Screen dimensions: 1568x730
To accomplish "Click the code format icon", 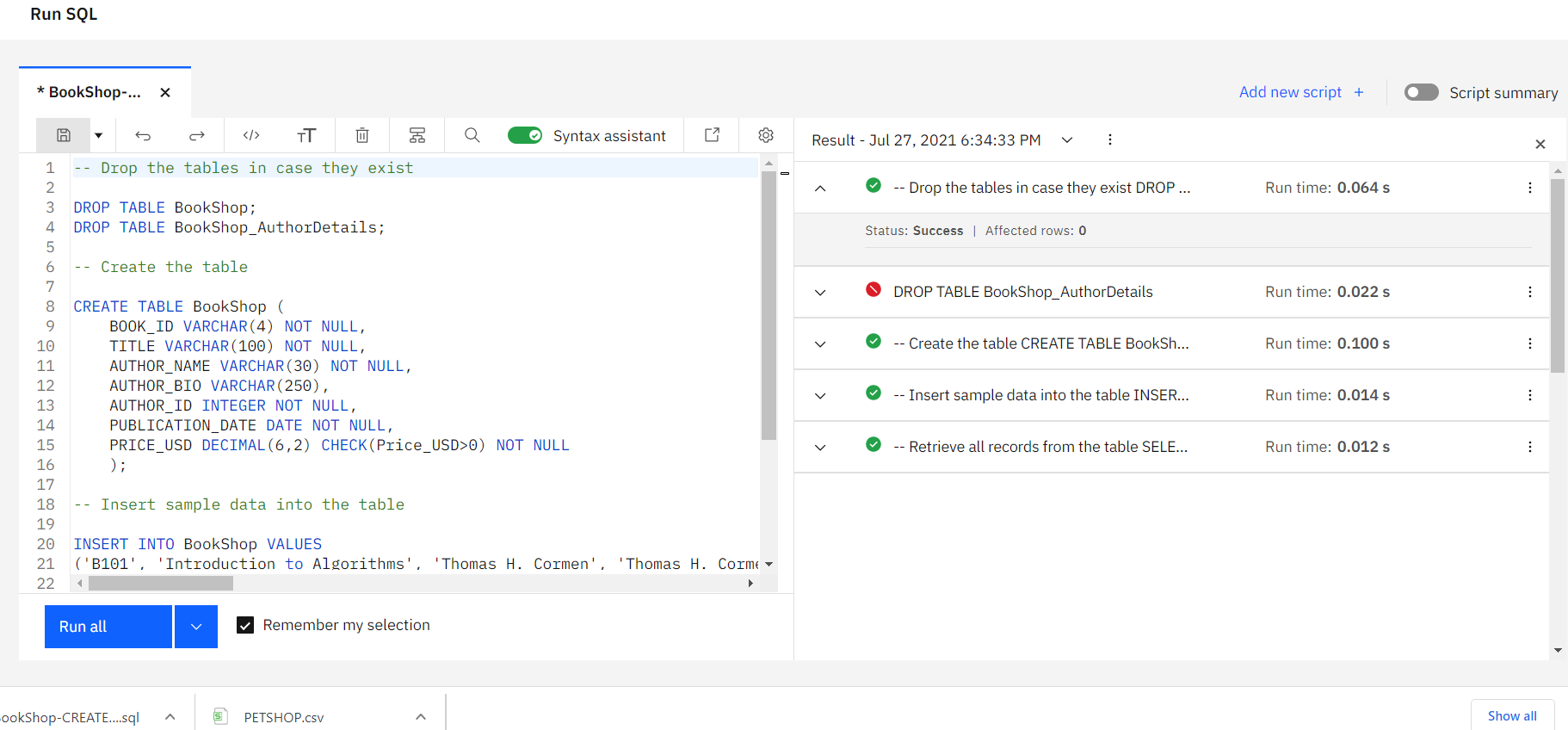I will [x=251, y=135].
